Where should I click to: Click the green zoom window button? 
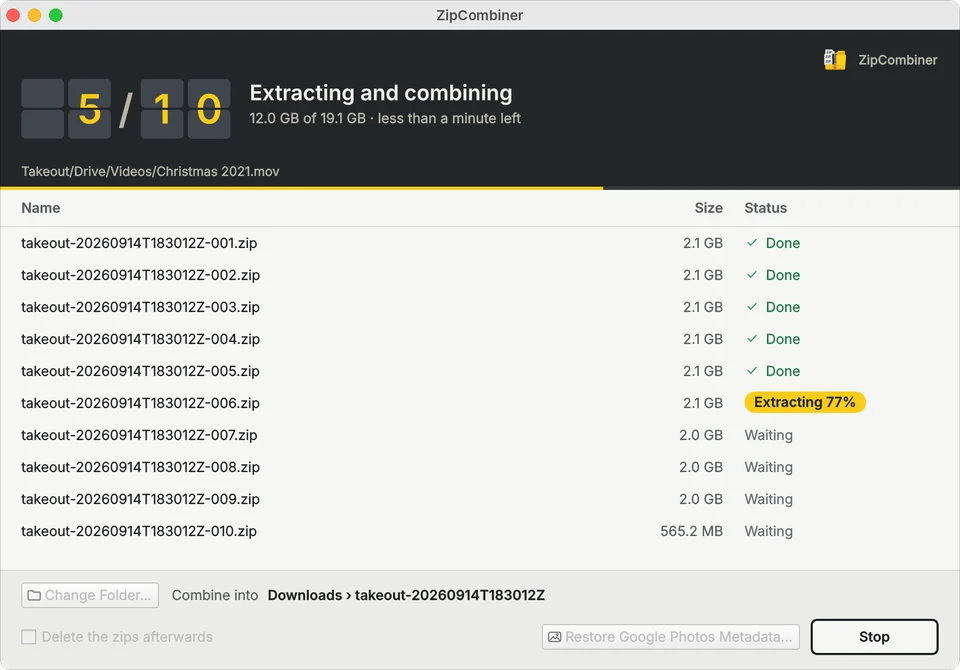(x=56, y=15)
